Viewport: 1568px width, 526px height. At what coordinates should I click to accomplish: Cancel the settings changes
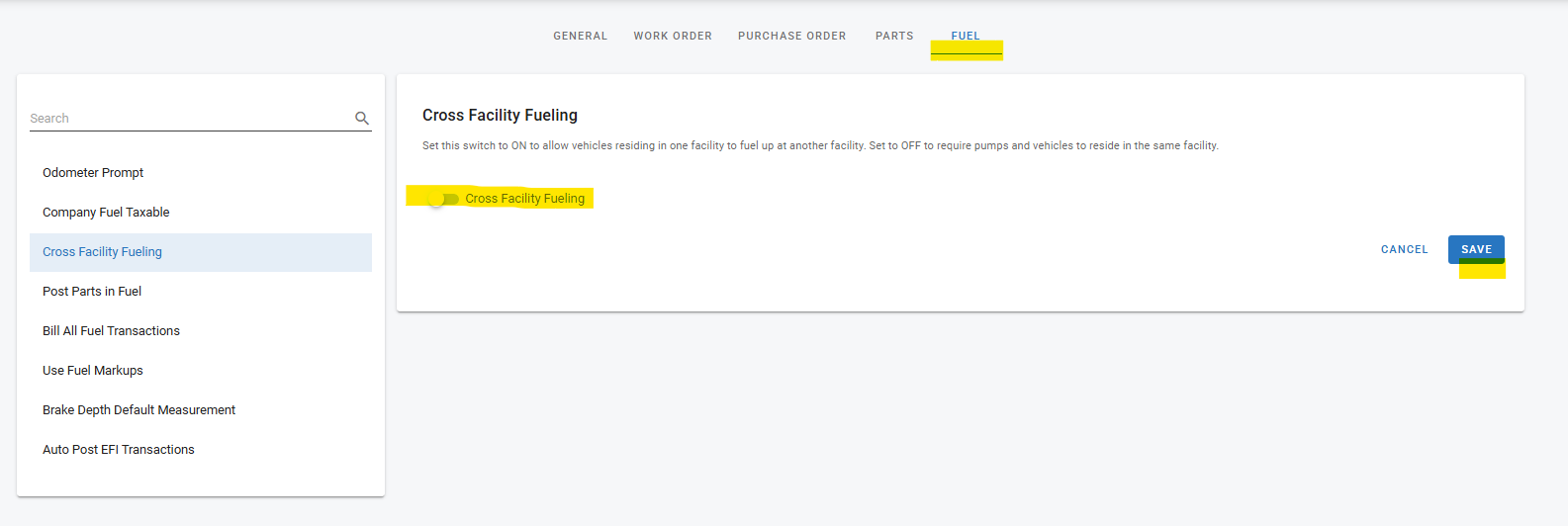(1404, 249)
